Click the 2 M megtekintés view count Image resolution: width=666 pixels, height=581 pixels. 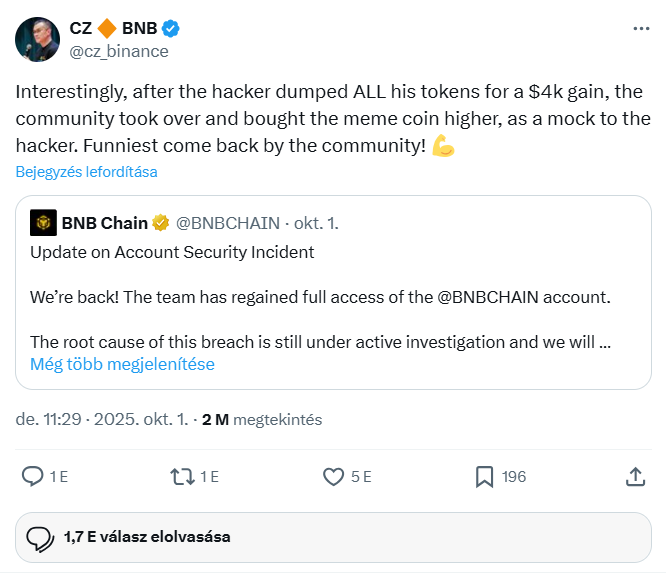click(x=261, y=420)
